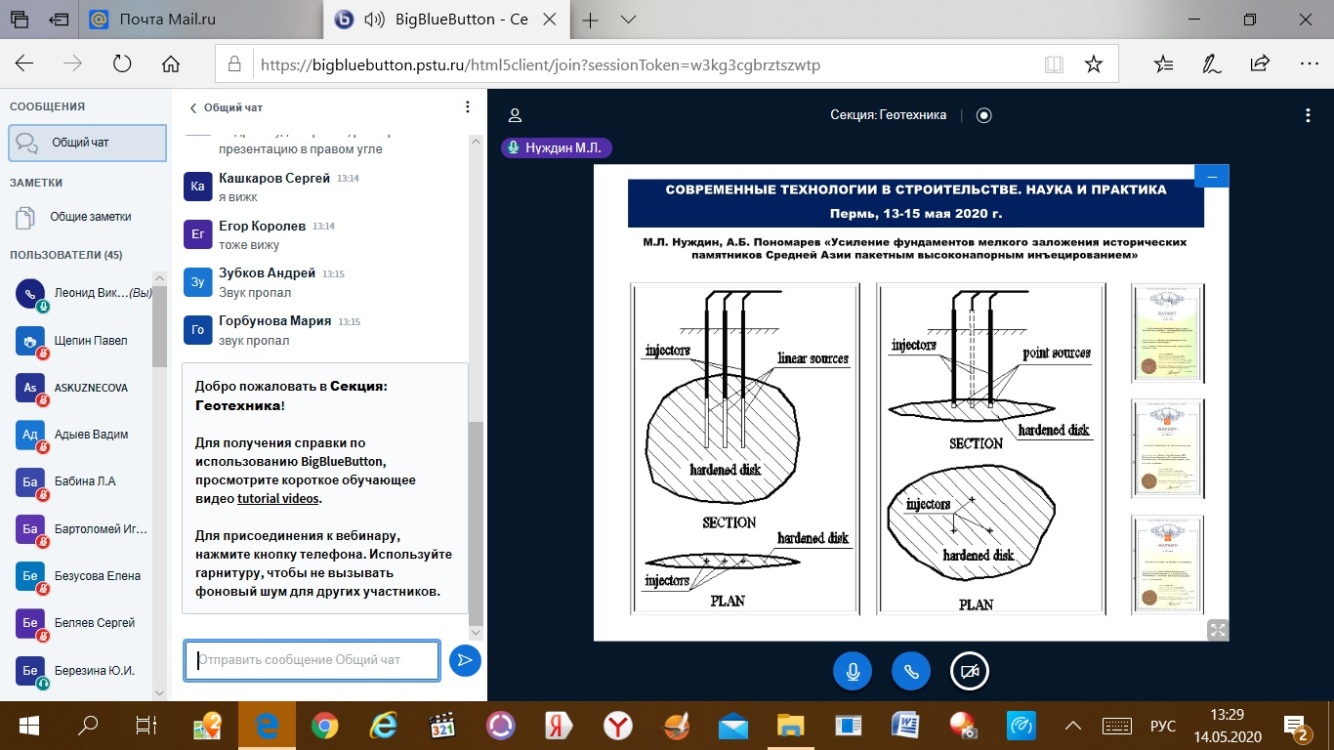Share webcam using the camera button
Screen dimensions: 1334x750
pyautogui.click(x=969, y=672)
